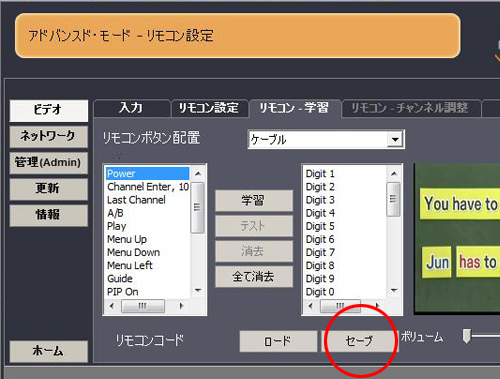The height and width of the screenshot is (379, 500).
Task: Click right arrow of left list horizontal scrollbar
Action: coord(181,306)
